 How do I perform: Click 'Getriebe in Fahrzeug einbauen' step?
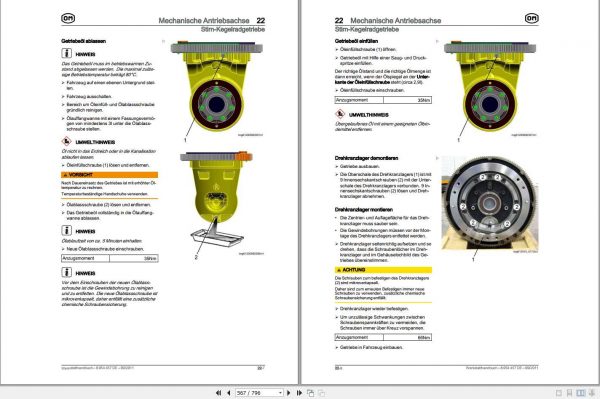click(371, 348)
